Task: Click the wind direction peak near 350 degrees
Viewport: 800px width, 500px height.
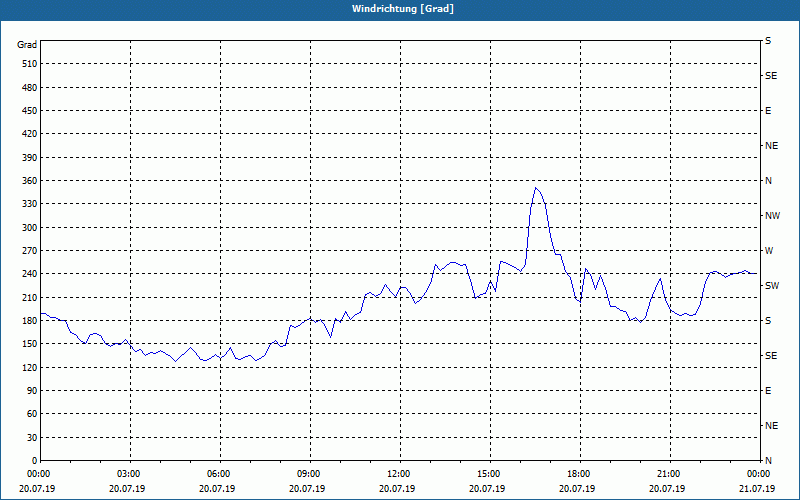Action: pos(535,188)
